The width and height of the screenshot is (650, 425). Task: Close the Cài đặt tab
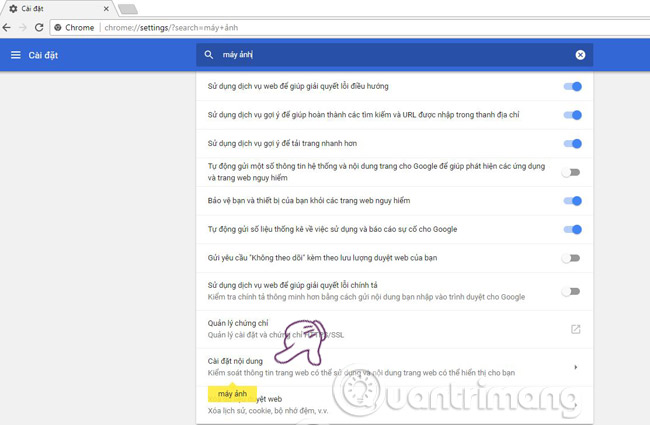[x=106, y=8]
